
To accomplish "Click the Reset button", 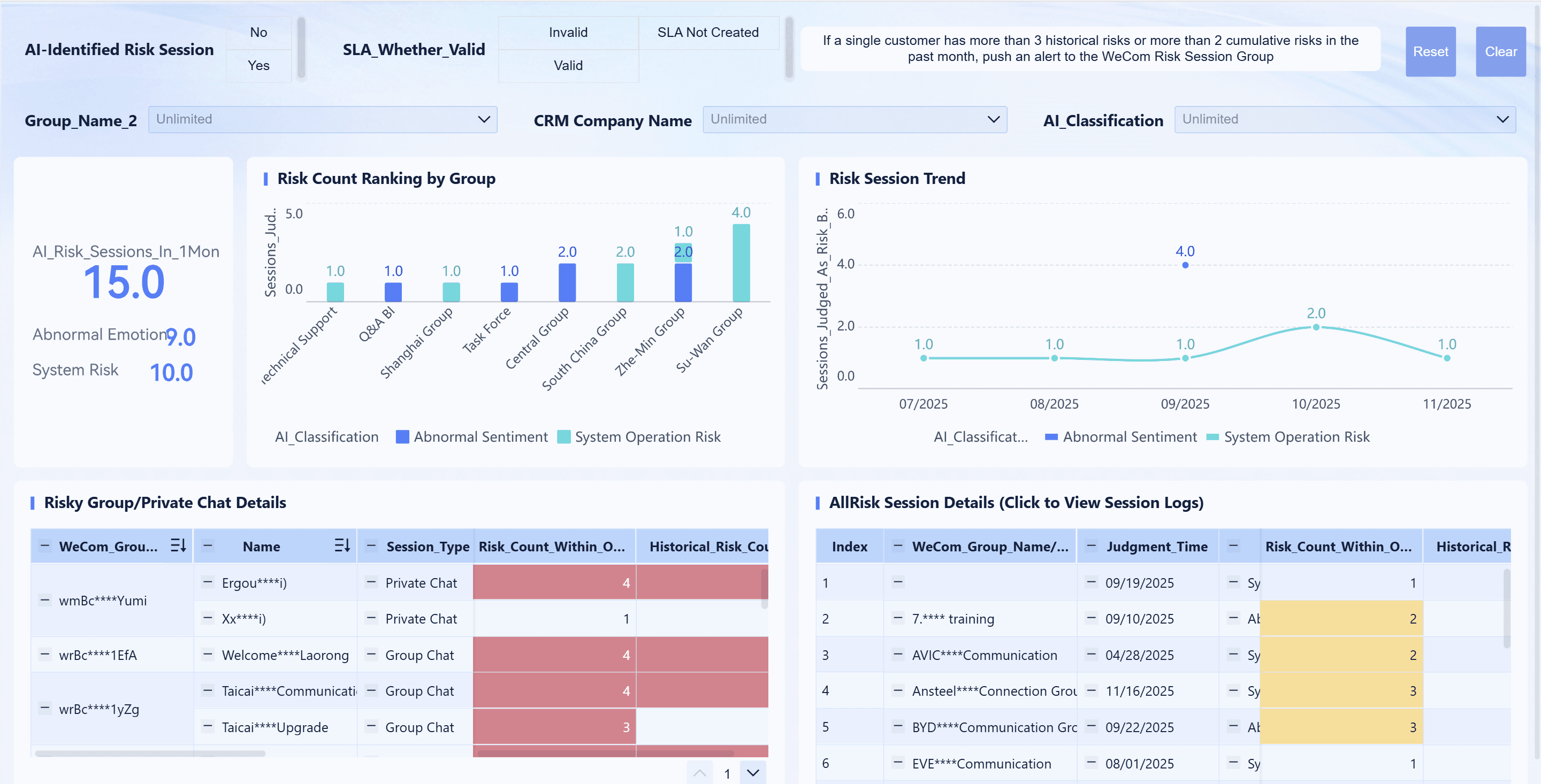I will [1430, 51].
